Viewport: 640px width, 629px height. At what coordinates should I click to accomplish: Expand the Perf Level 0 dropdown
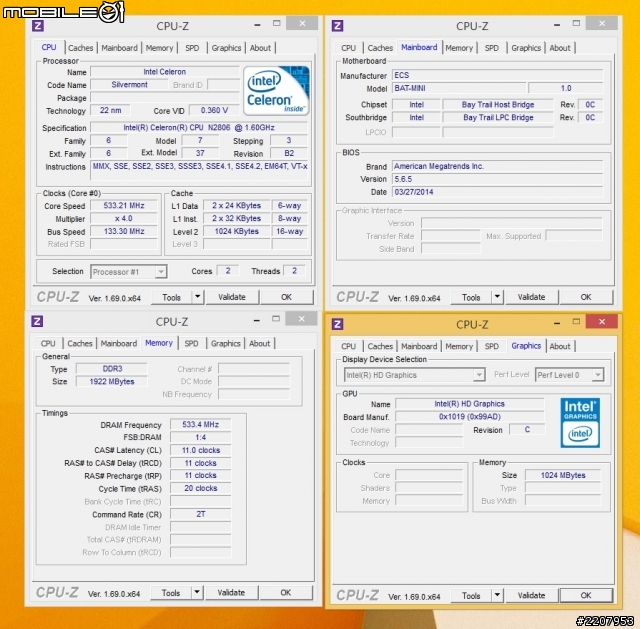[x=598, y=375]
